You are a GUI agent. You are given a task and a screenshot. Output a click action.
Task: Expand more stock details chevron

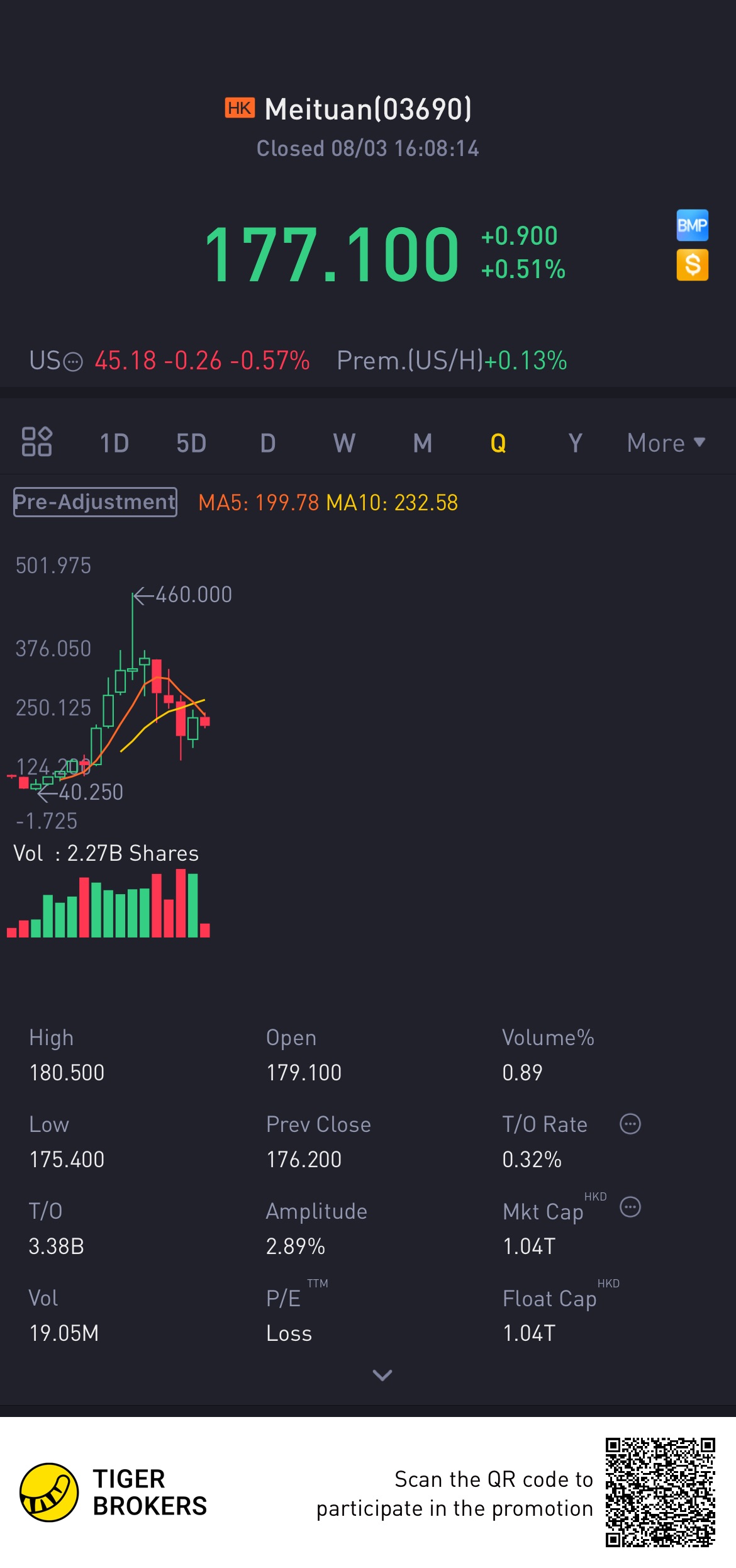382,1375
